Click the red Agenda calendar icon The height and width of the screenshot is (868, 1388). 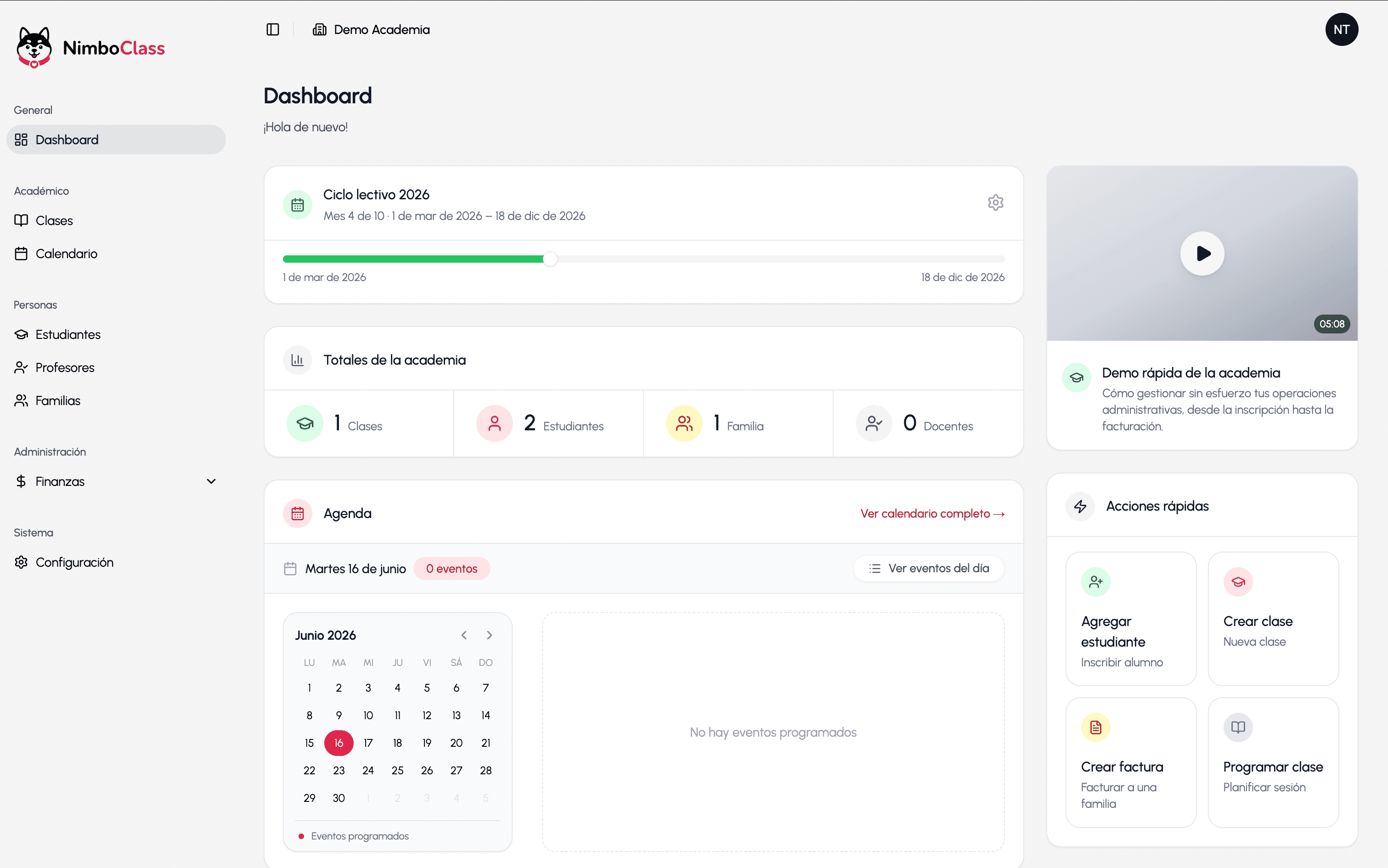(x=297, y=513)
